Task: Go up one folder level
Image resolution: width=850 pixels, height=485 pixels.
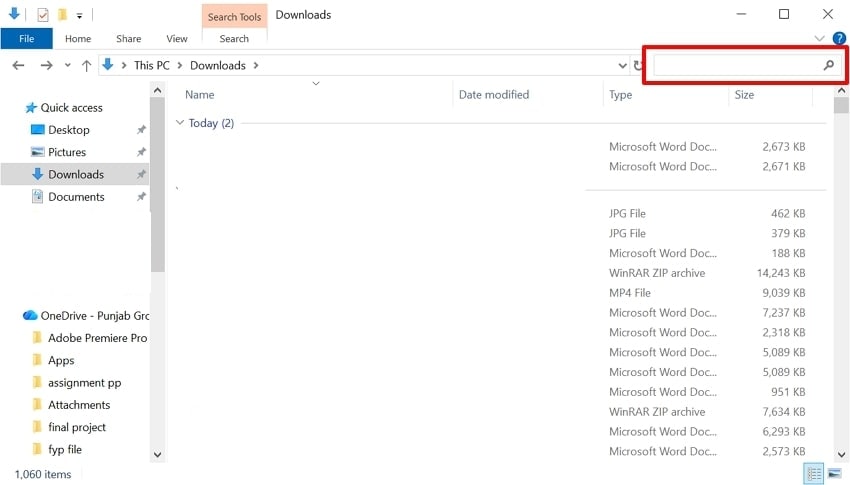Action: 86,66
